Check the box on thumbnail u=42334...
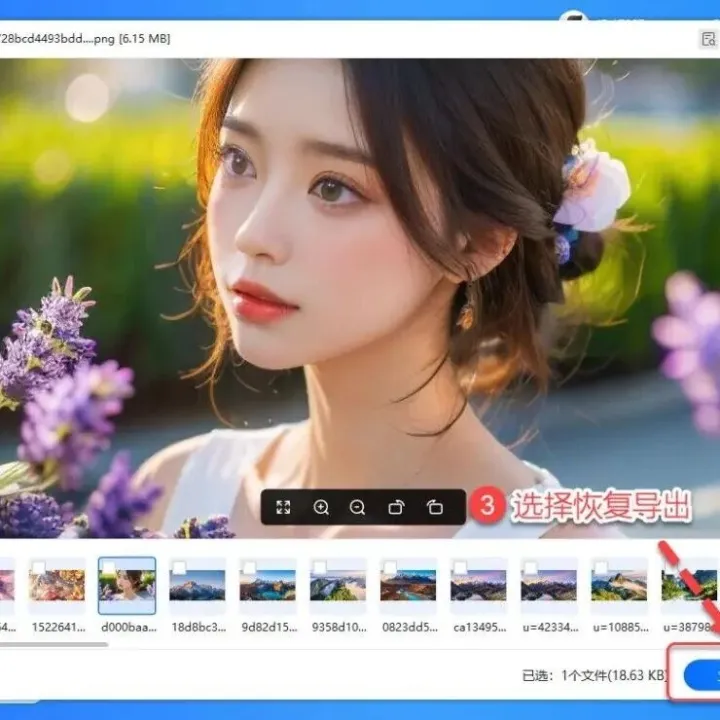The height and width of the screenshot is (720, 720). [531, 568]
